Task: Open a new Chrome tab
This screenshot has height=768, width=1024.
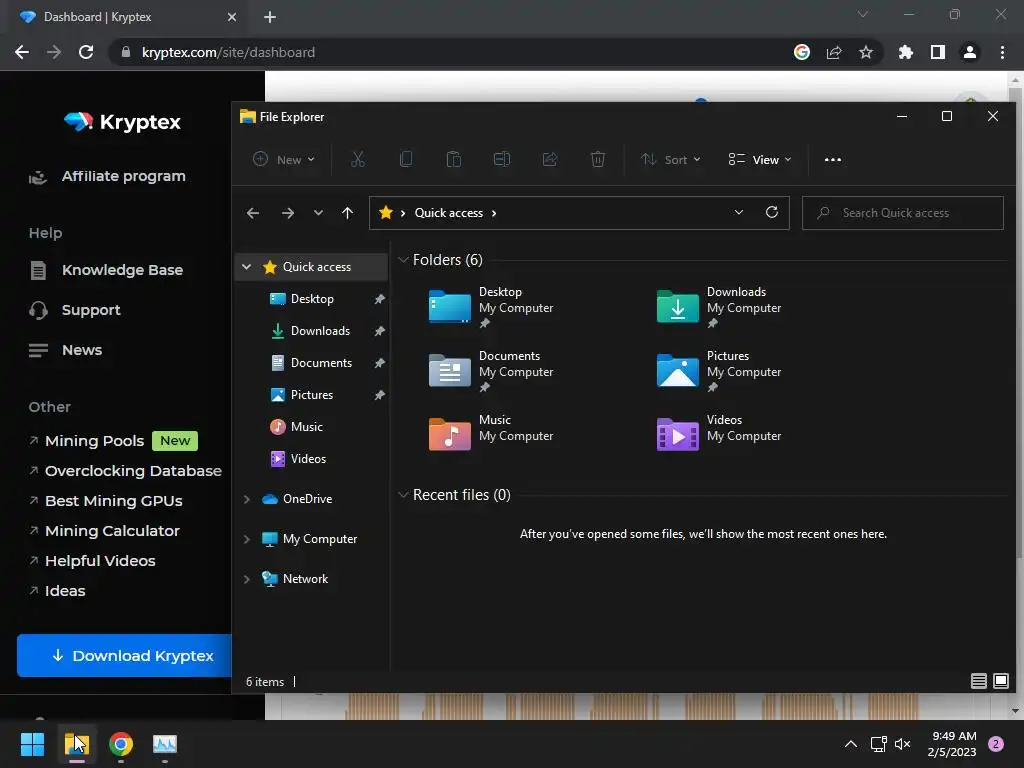Action: point(270,17)
